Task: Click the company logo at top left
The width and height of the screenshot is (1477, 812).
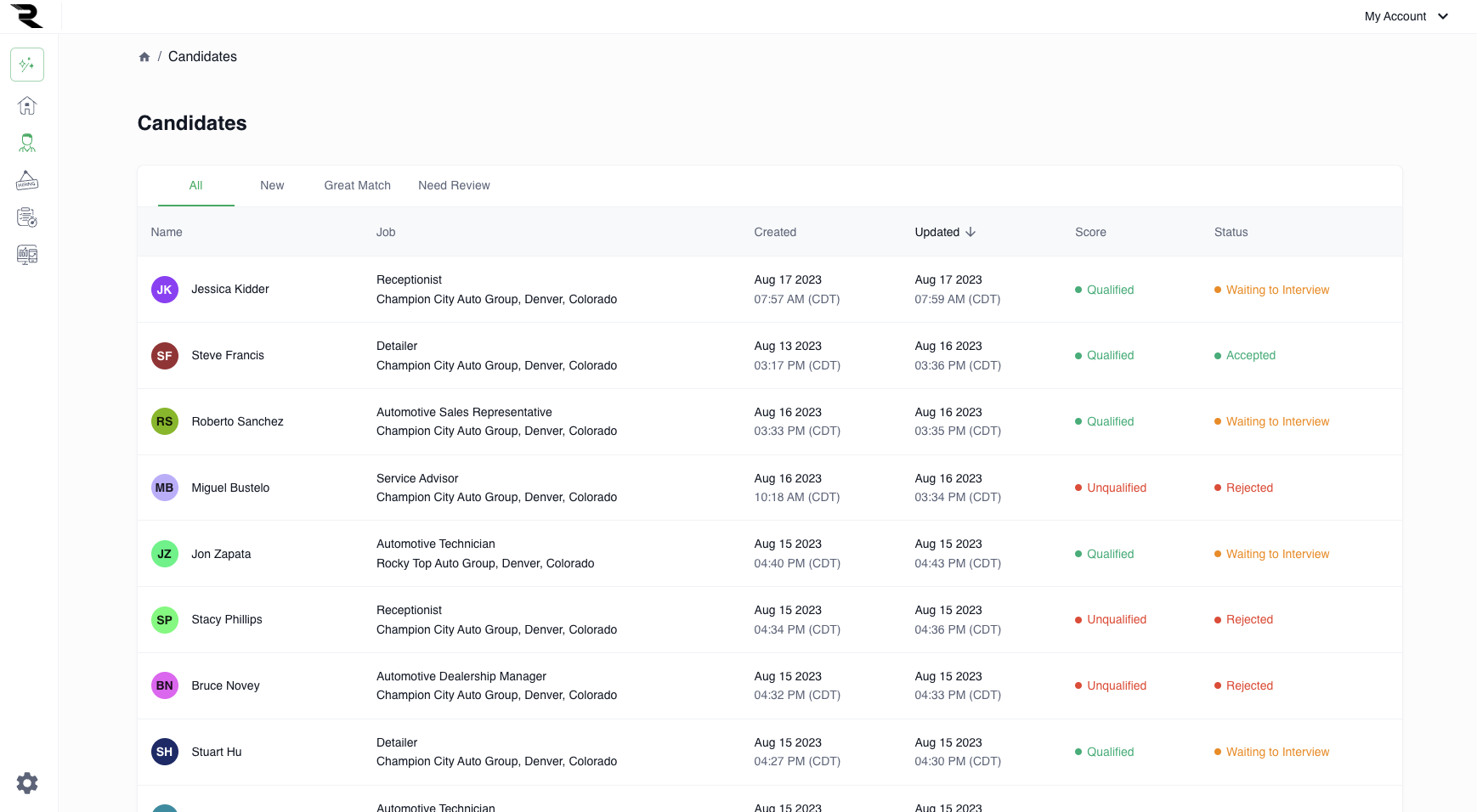Action: pyautogui.click(x=26, y=16)
